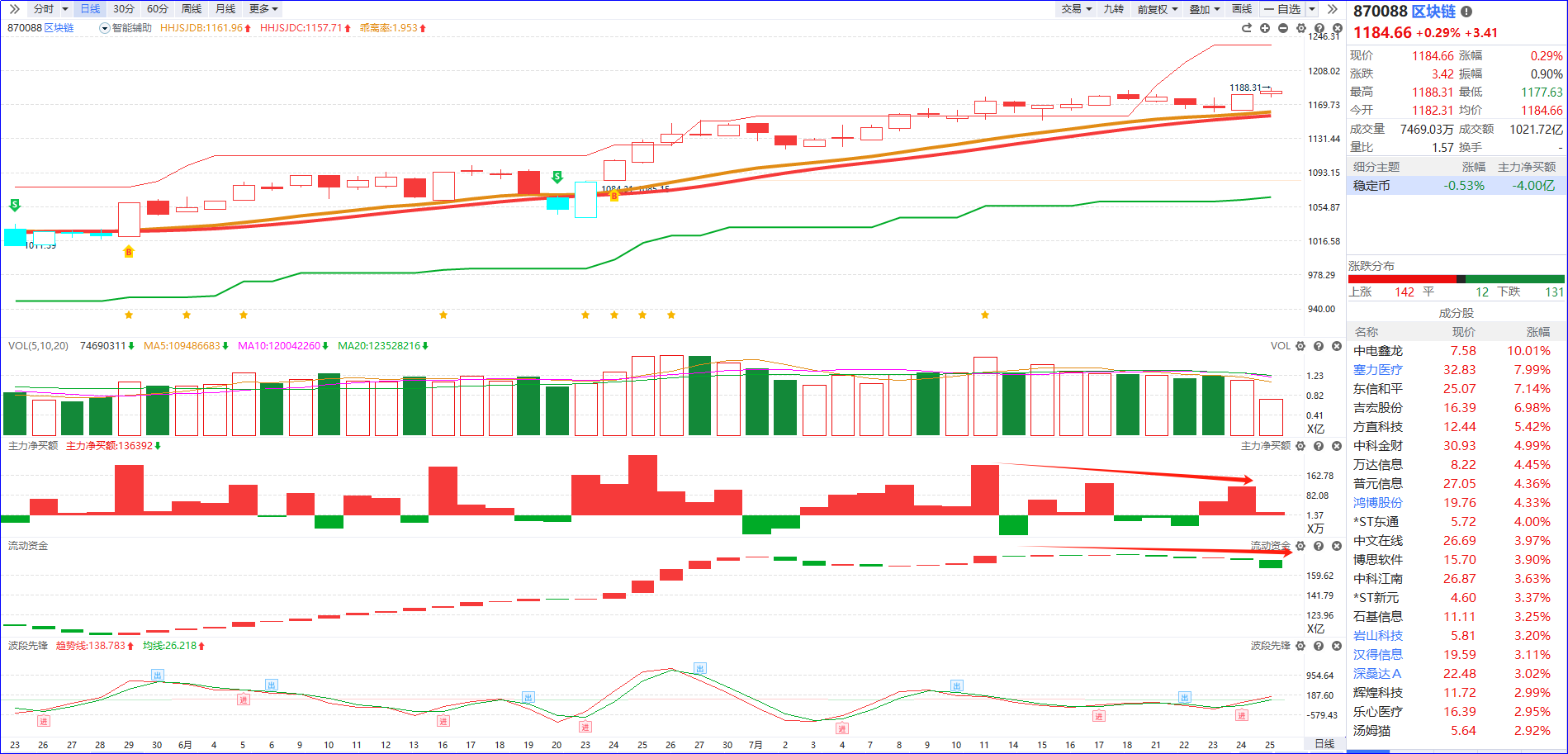Open stock 塞力医疗 in constituents list
Screen dimensions: 1568x754
[x=1377, y=370]
